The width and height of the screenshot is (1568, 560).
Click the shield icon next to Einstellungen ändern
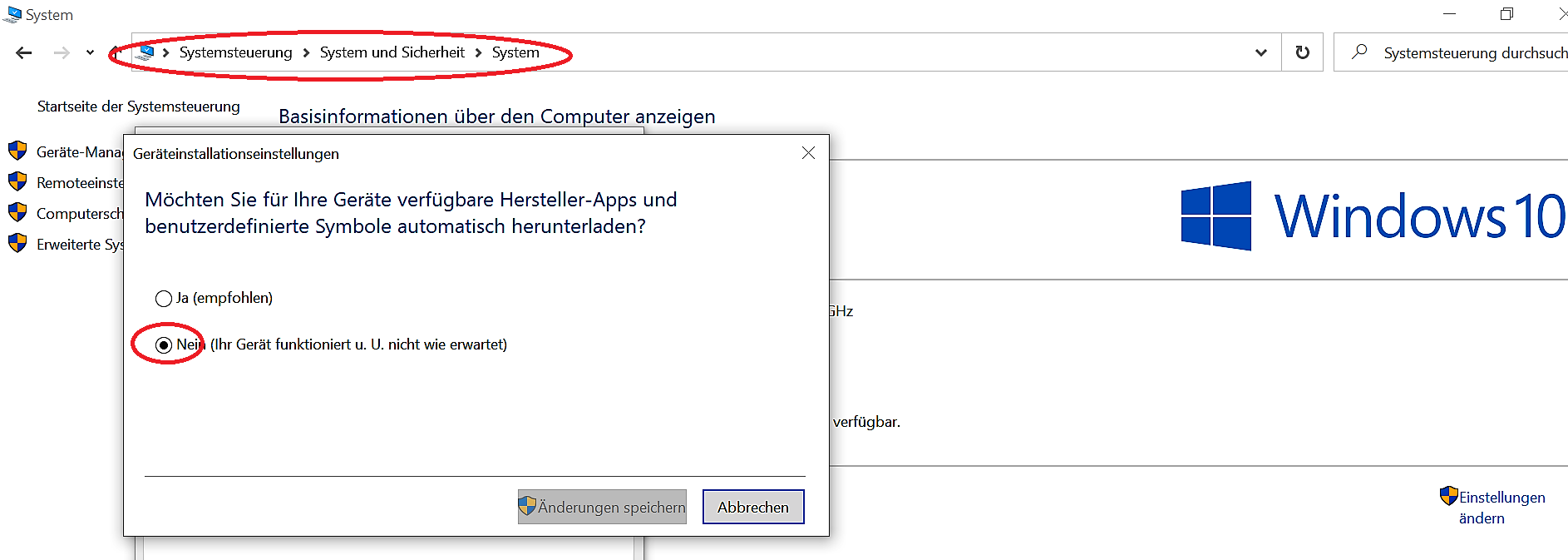[x=1449, y=496]
